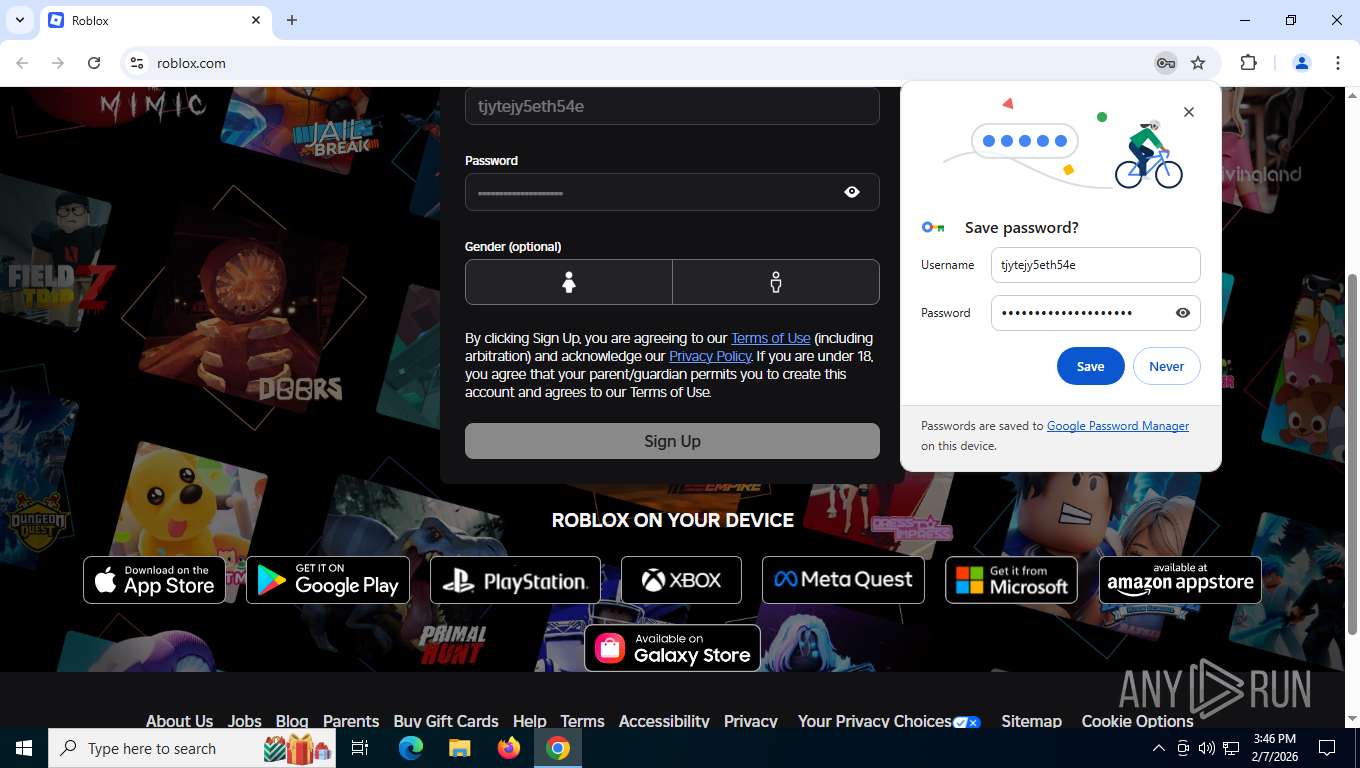Open Chrome's three-dot menu

coord(1338,63)
